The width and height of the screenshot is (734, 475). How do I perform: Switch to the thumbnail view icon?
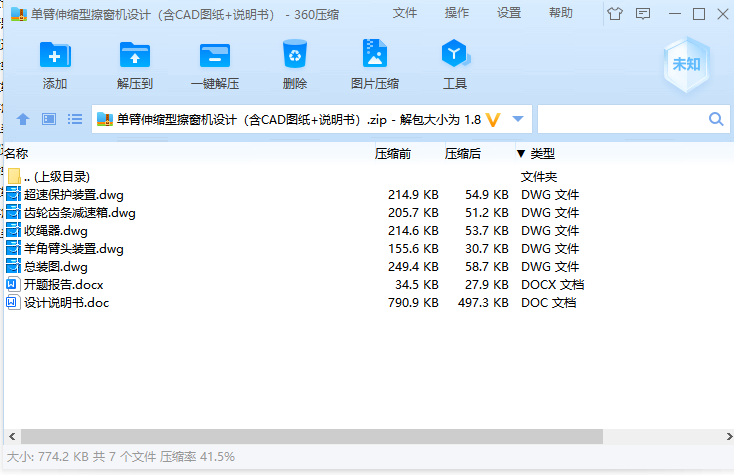pyautogui.click(x=49, y=119)
